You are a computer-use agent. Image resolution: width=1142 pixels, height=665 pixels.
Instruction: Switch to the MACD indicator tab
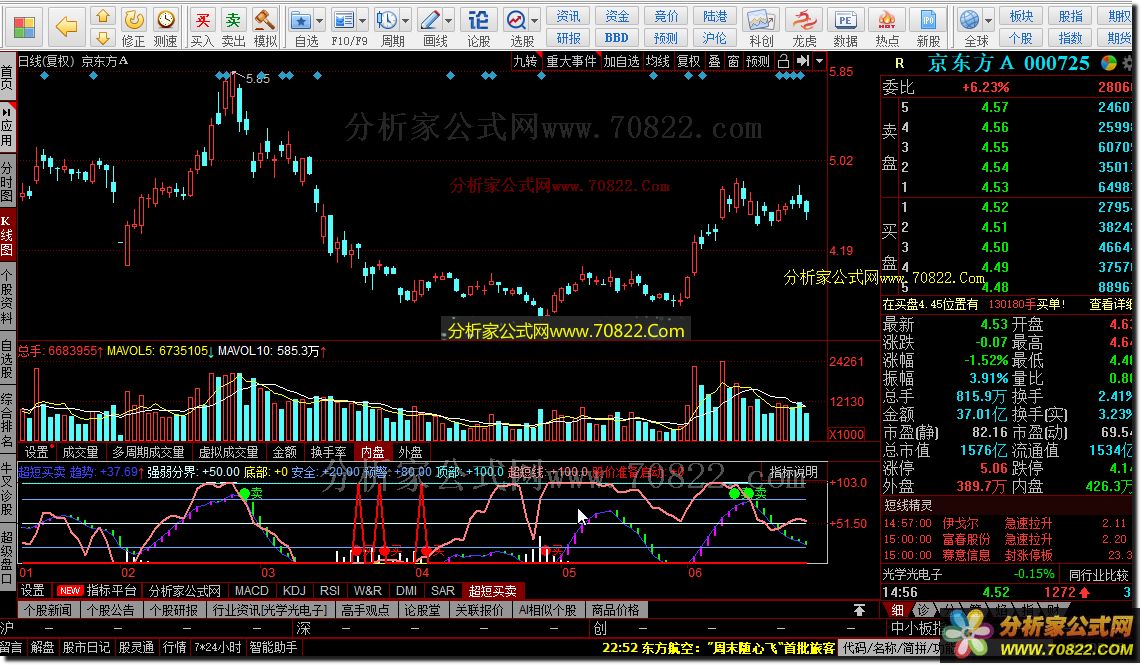[252, 591]
